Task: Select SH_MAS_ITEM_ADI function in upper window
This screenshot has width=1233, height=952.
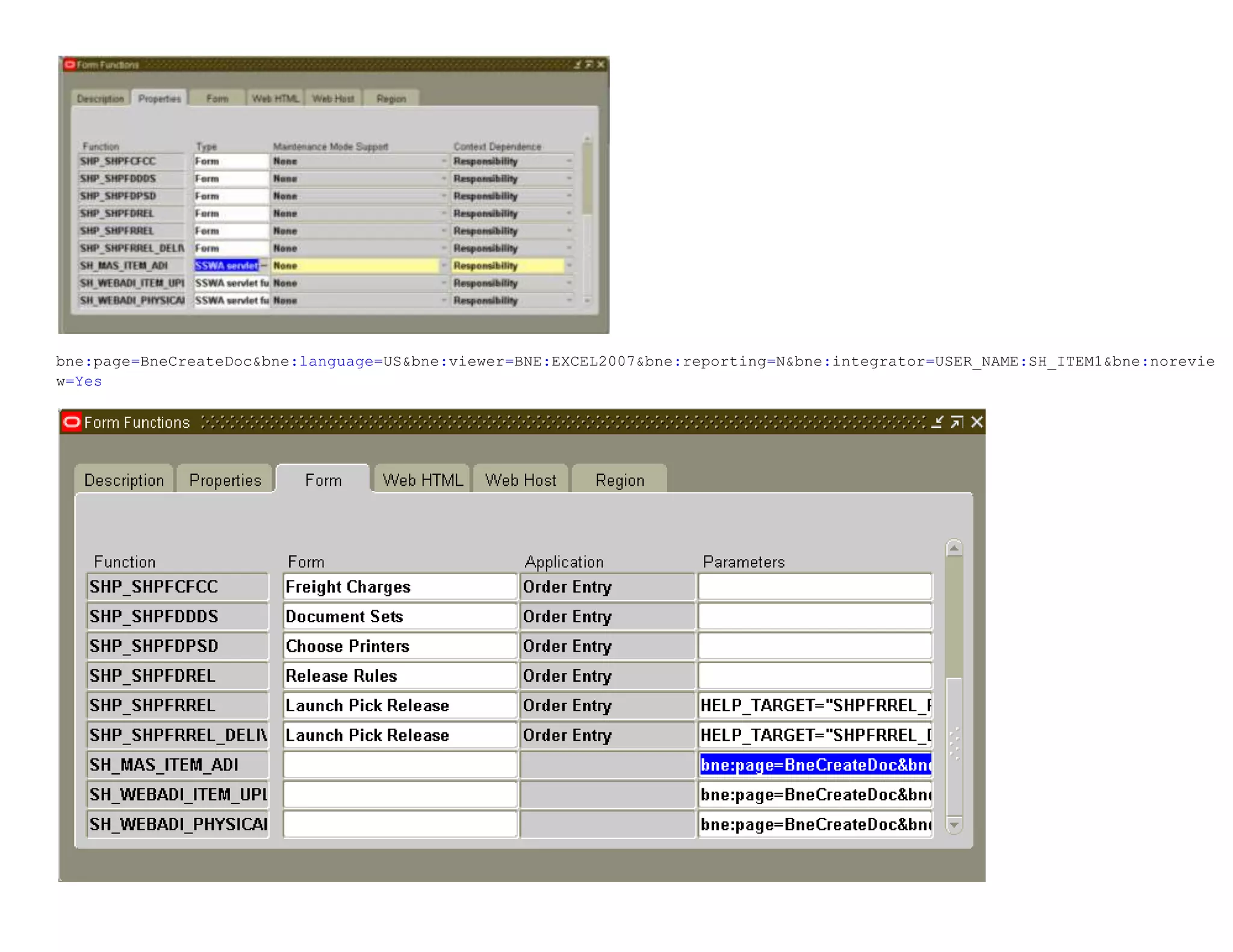Action: (131, 265)
